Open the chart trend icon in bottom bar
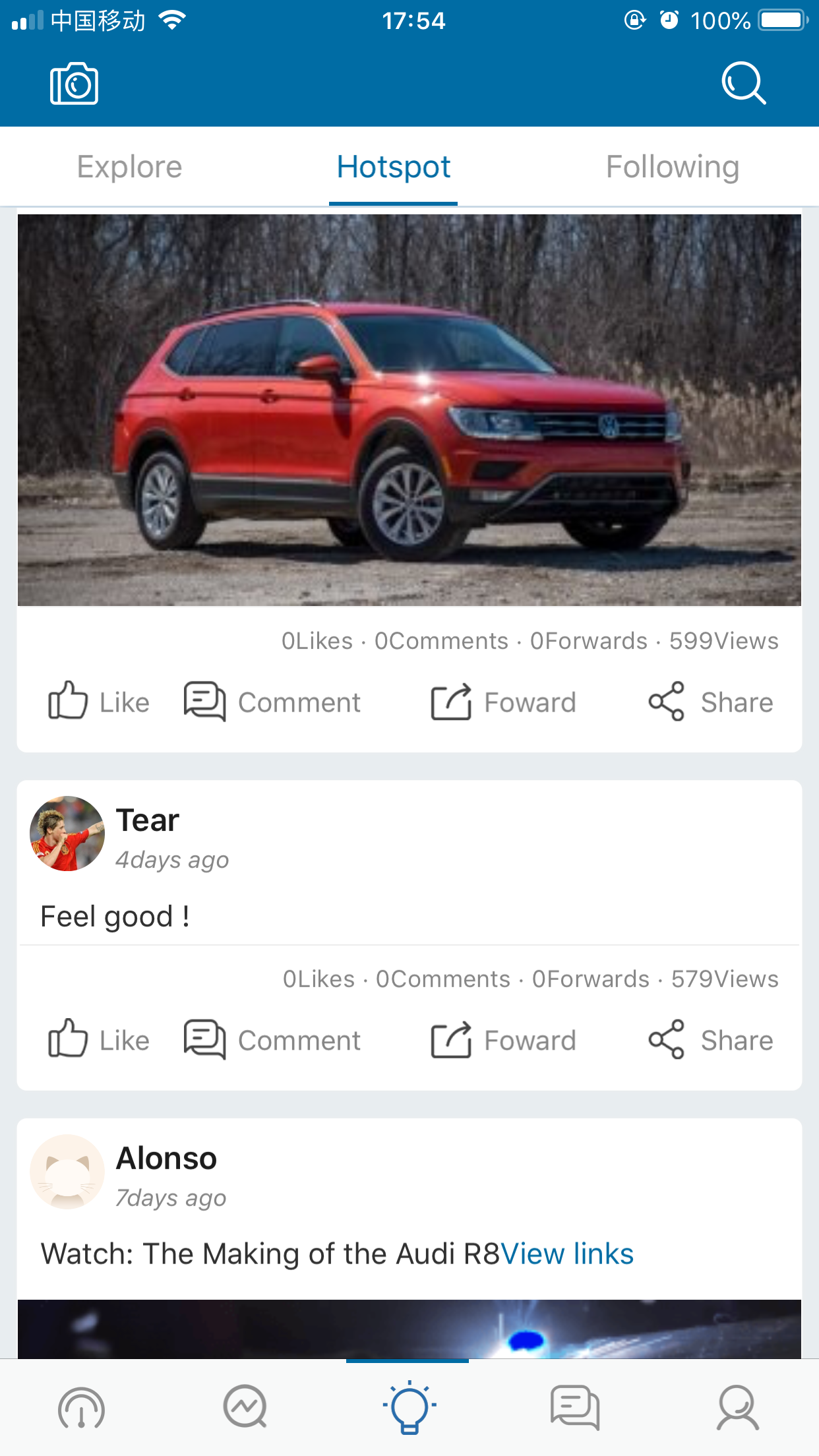 pos(245,1408)
